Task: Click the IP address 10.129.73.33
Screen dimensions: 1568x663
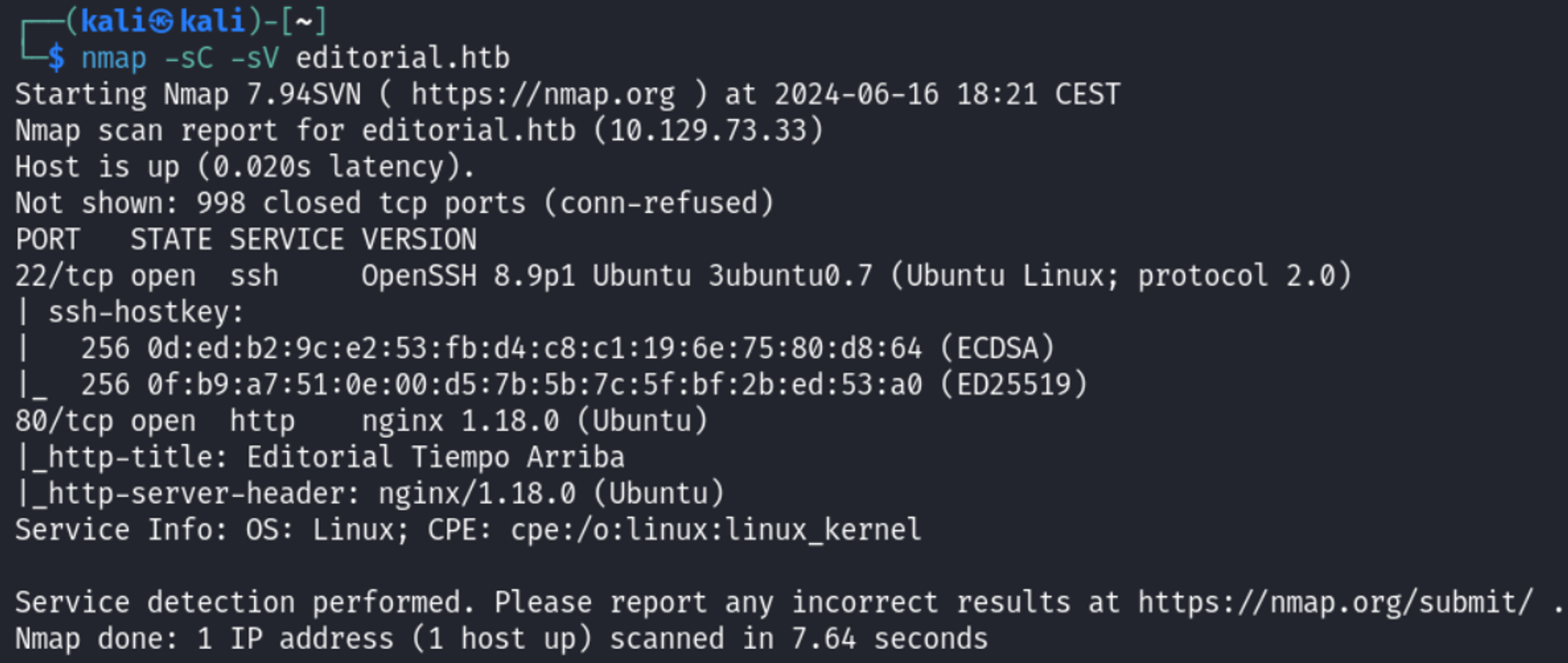Action: point(708,131)
